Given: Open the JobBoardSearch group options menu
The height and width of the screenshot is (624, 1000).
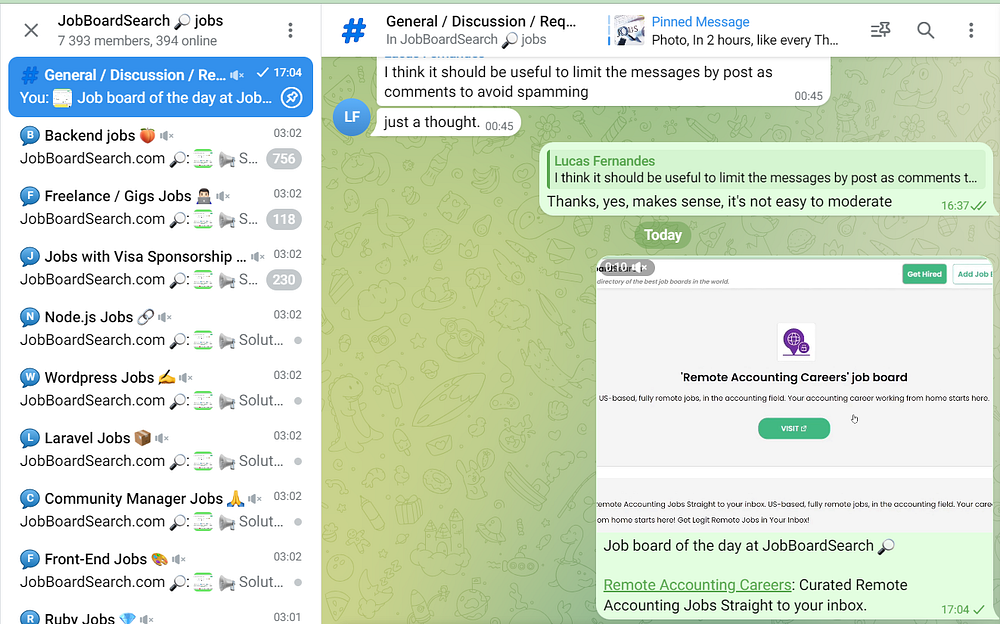Looking at the screenshot, I should [x=290, y=30].
